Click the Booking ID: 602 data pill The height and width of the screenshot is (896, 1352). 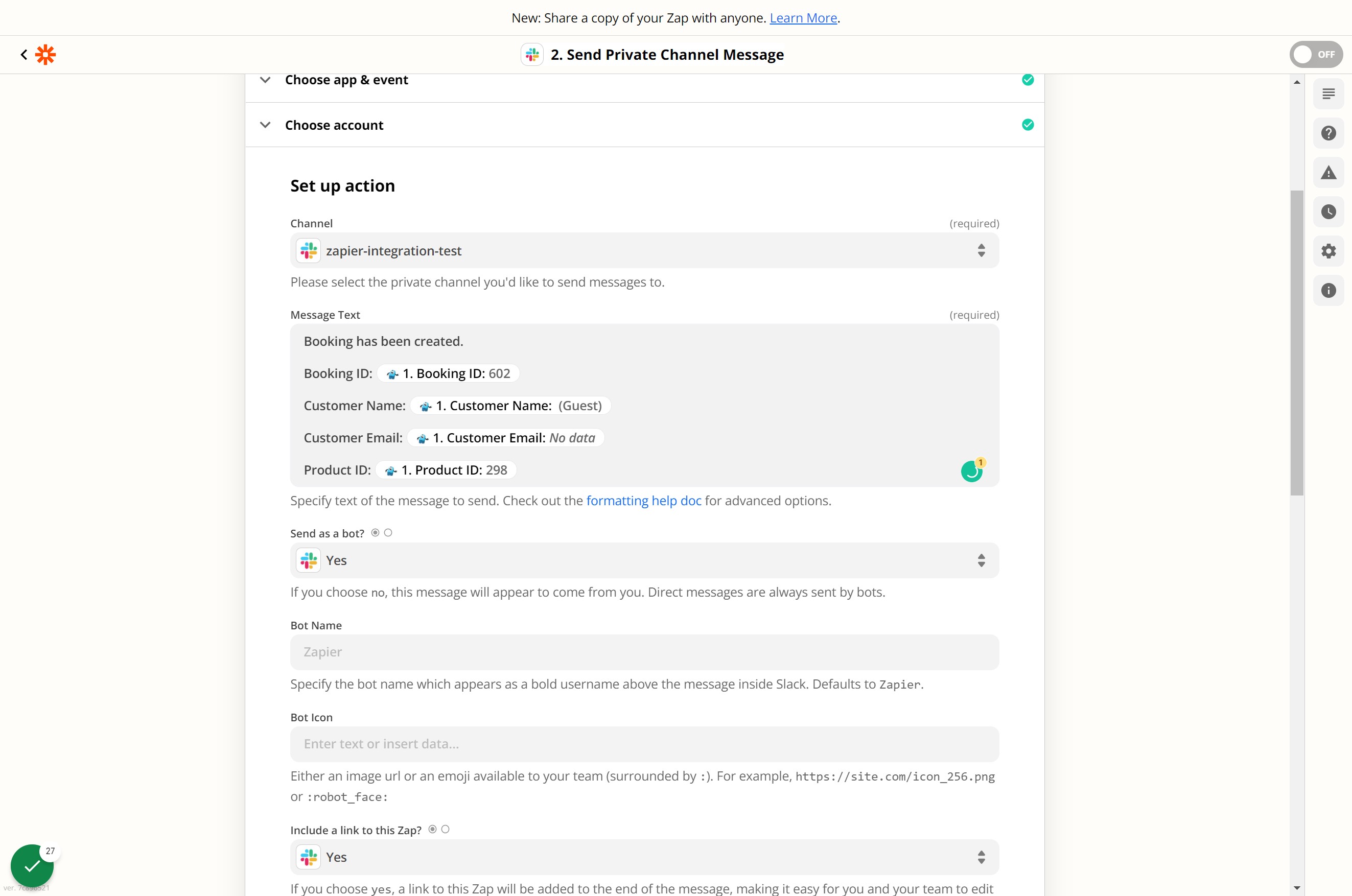[x=449, y=373]
